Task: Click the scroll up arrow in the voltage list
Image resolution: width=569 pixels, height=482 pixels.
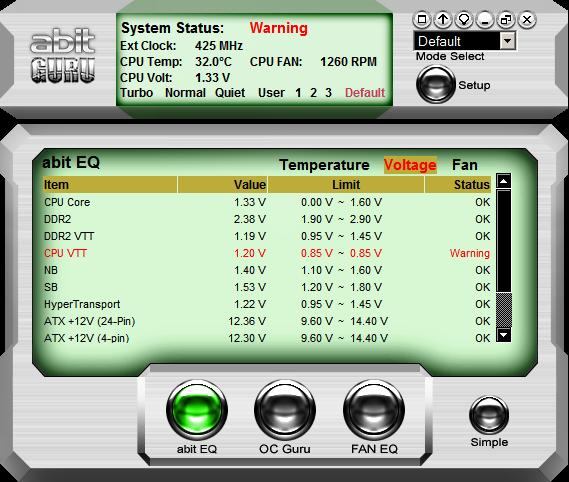Action: tap(504, 180)
